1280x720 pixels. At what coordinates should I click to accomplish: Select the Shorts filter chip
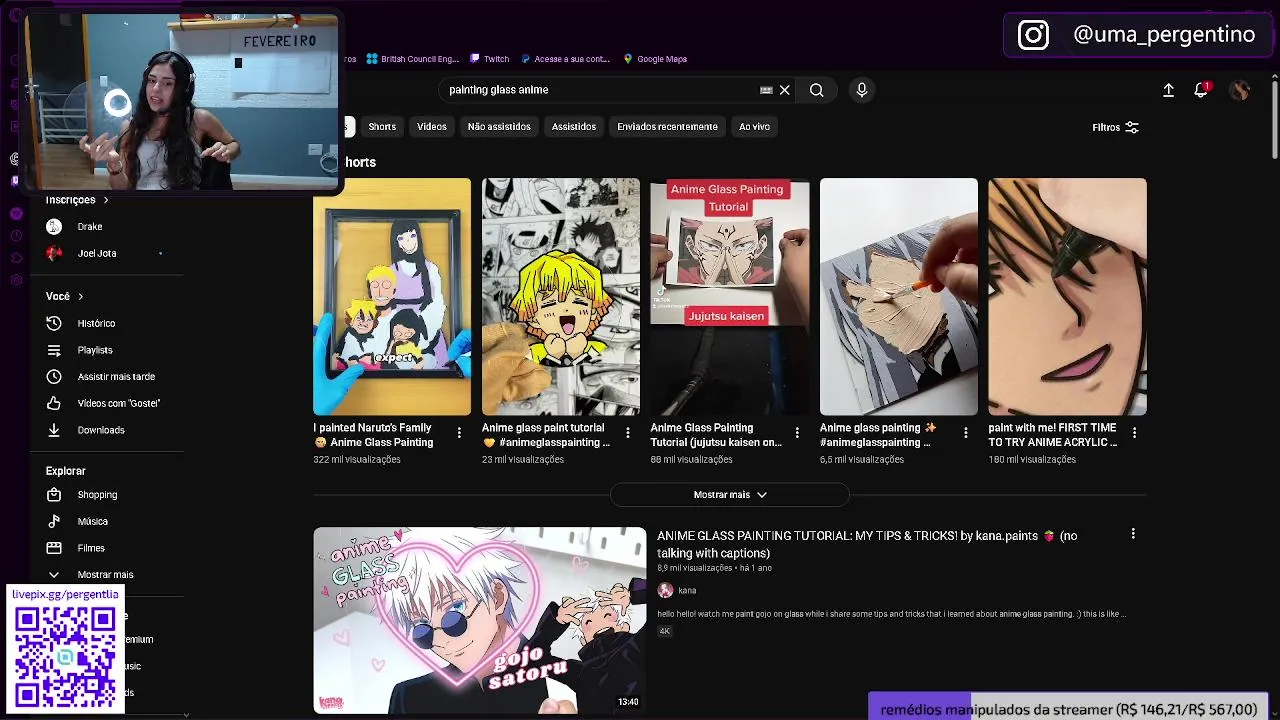click(x=382, y=127)
